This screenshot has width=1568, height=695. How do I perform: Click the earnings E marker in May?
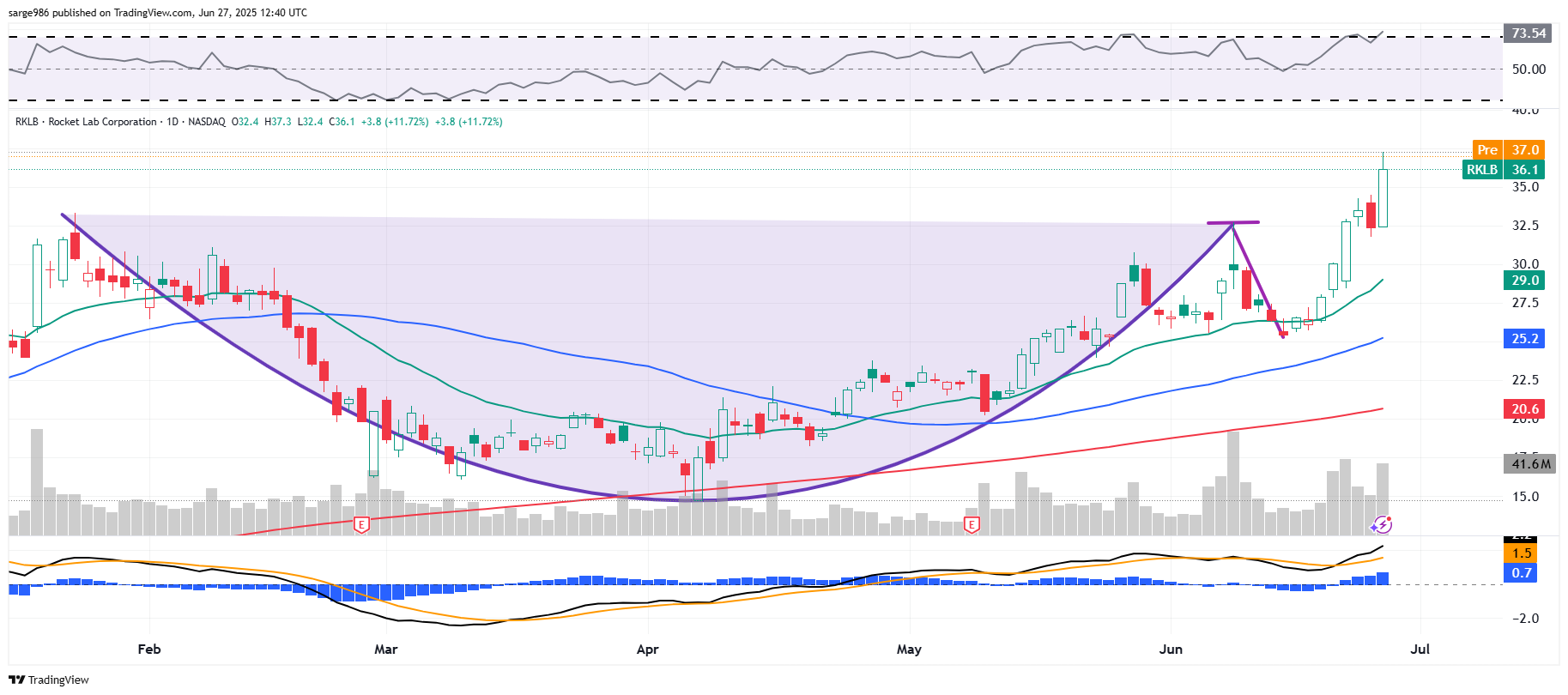pos(972,523)
